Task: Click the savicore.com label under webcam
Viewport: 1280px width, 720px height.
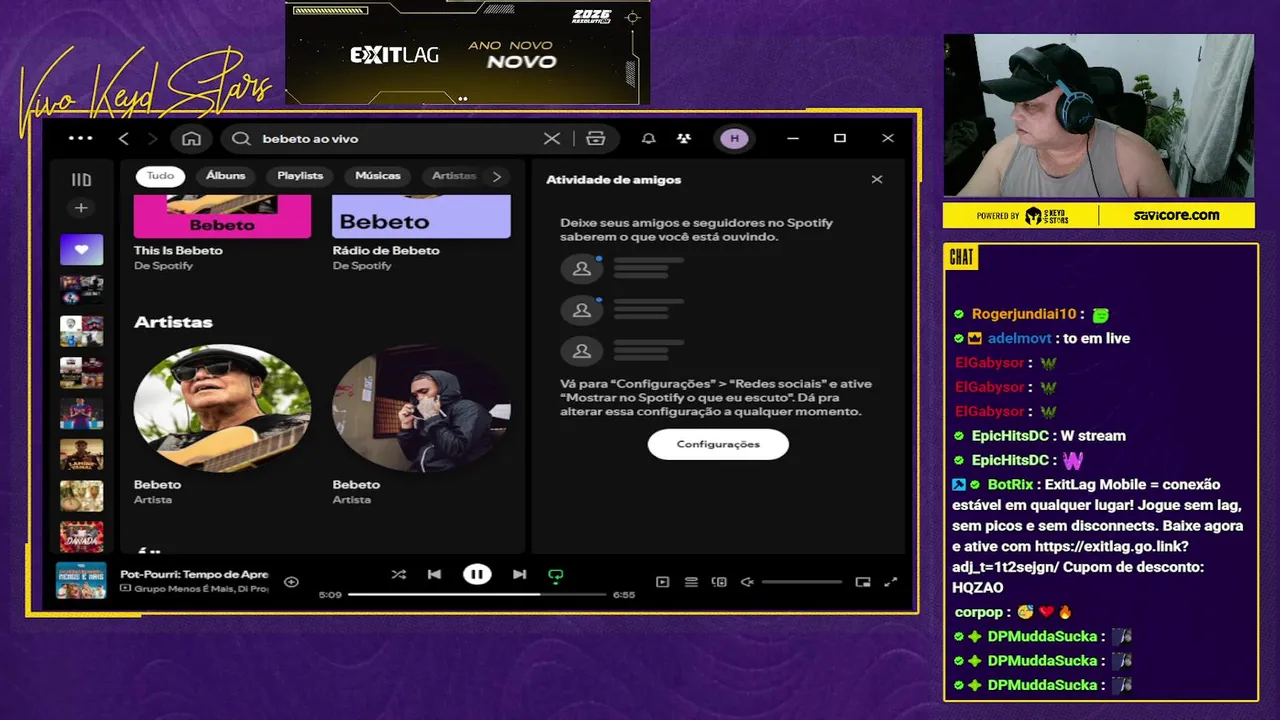Action: coord(1176,215)
